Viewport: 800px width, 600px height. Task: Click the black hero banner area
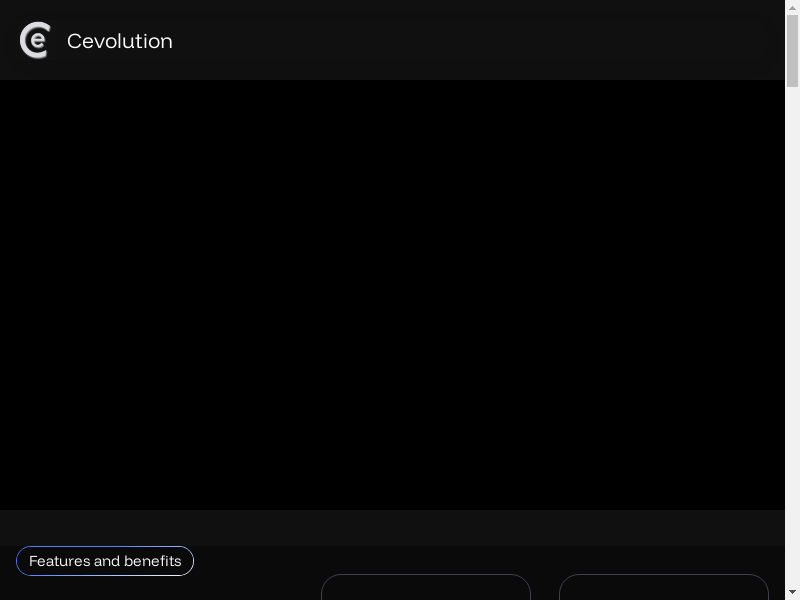coord(392,295)
